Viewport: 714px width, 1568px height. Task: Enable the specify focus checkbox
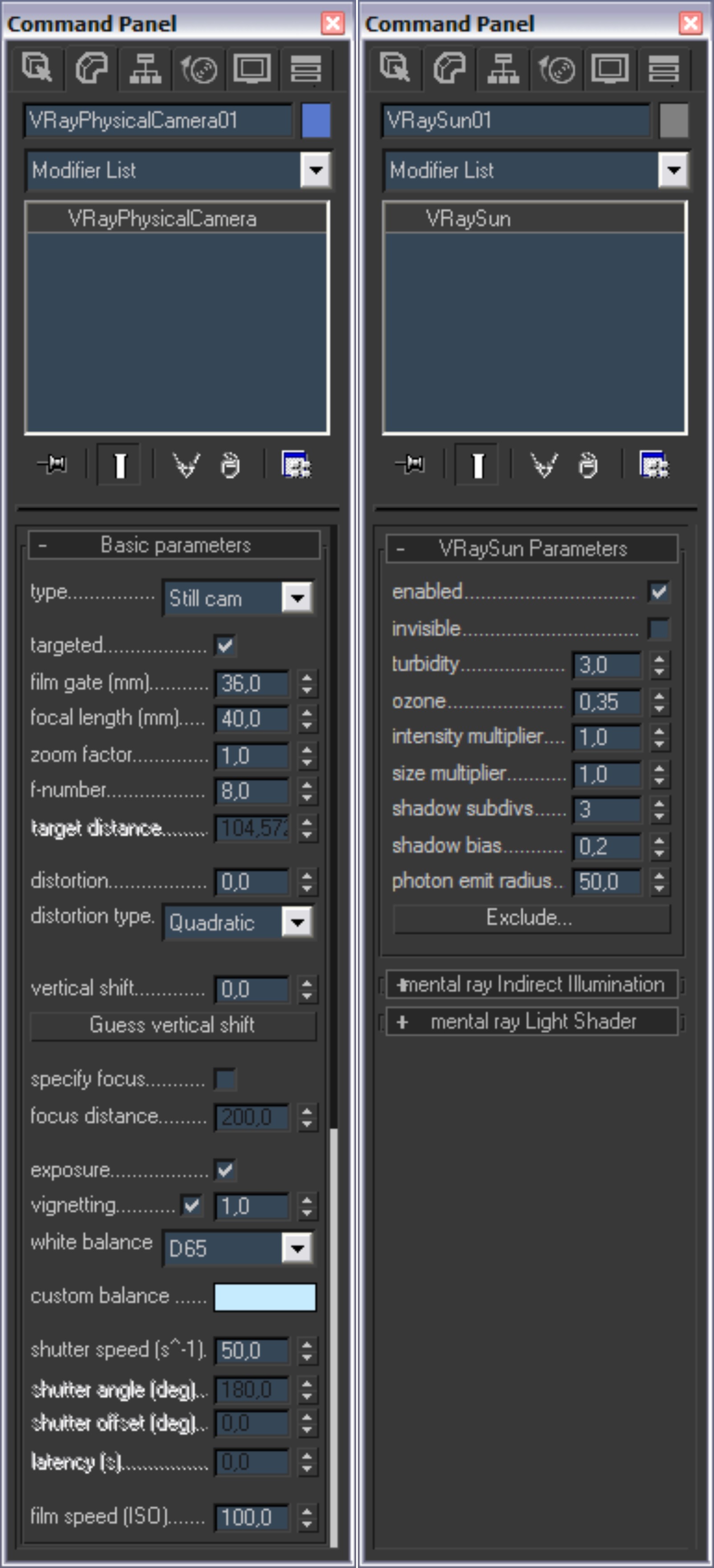click(x=225, y=1079)
